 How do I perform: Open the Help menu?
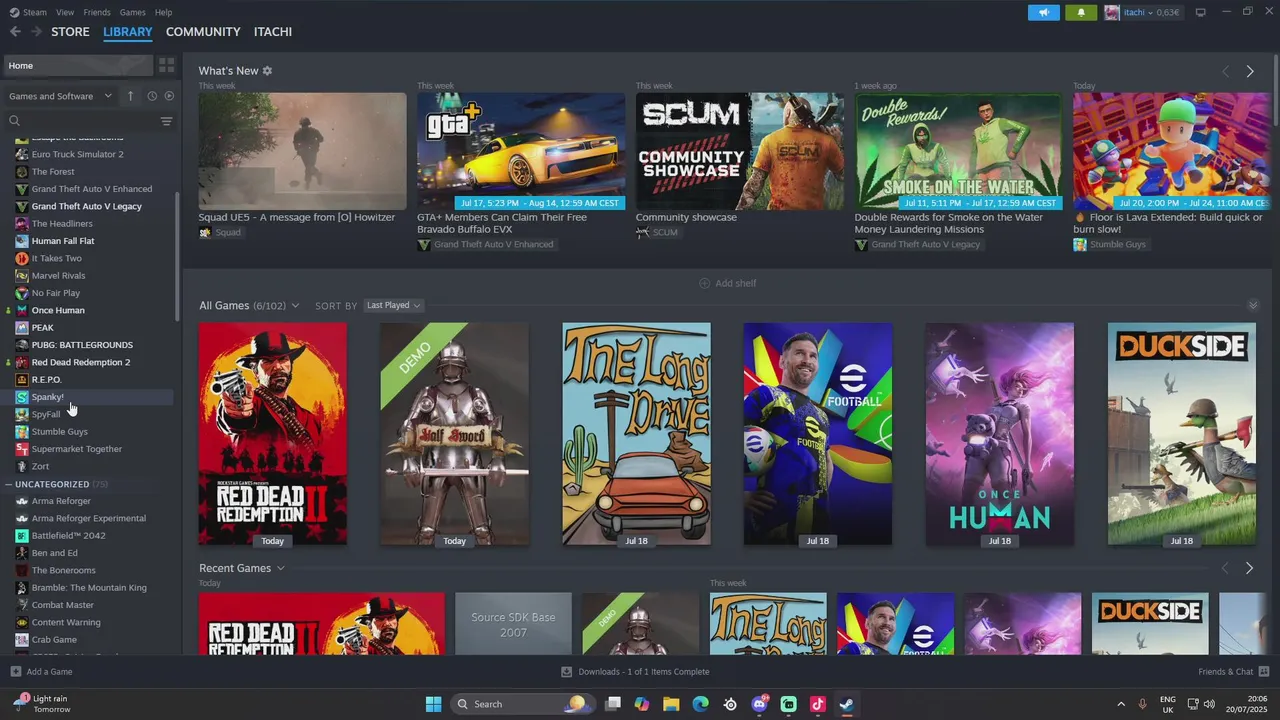tap(163, 12)
